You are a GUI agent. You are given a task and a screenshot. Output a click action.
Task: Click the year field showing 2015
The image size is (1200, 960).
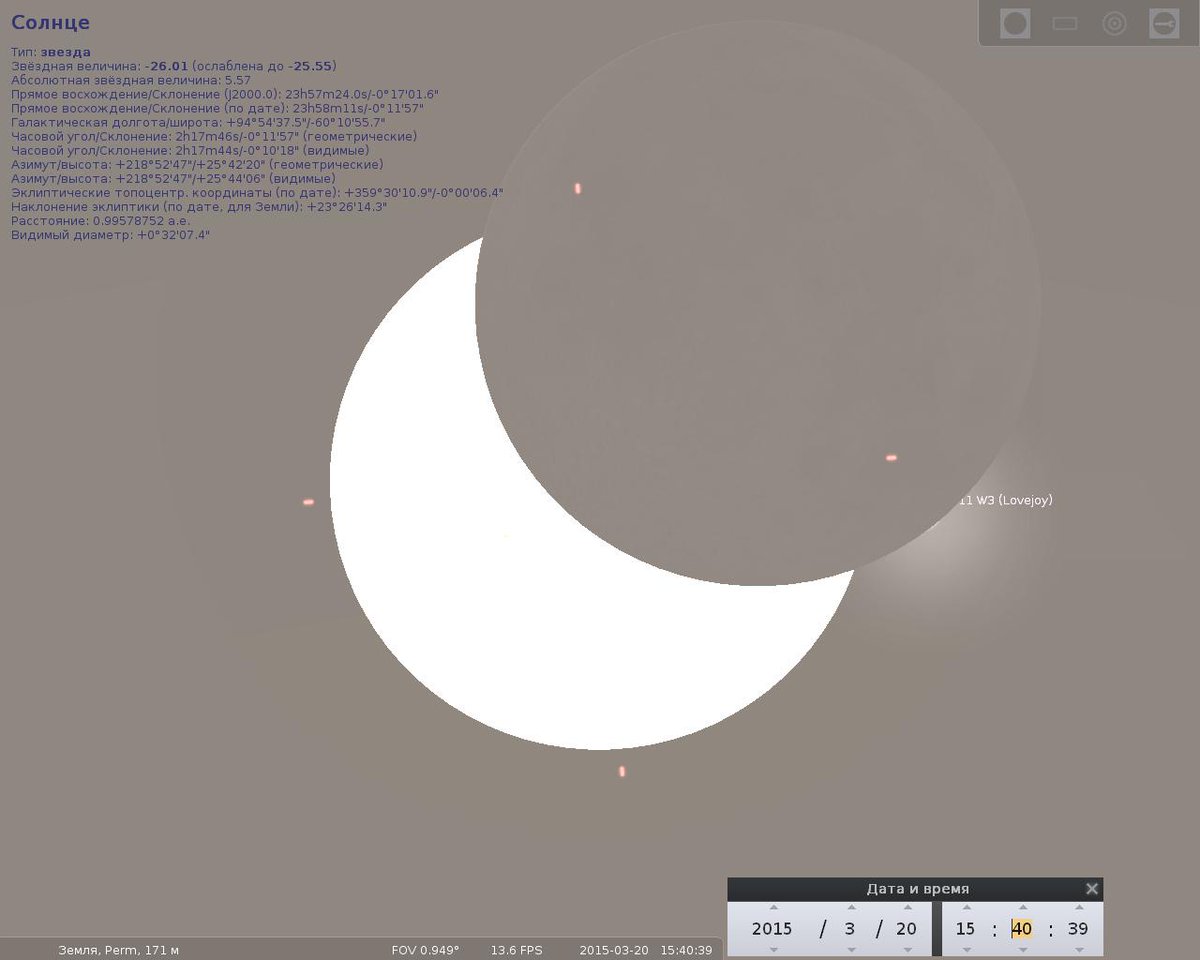click(772, 929)
